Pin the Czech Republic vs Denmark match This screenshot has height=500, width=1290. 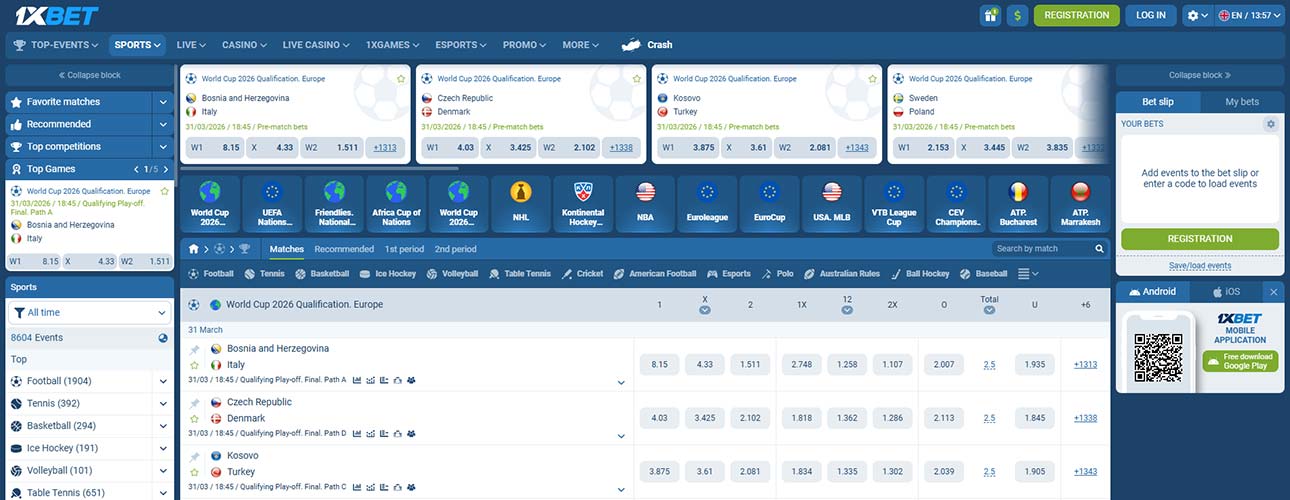click(x=195, y=402)
